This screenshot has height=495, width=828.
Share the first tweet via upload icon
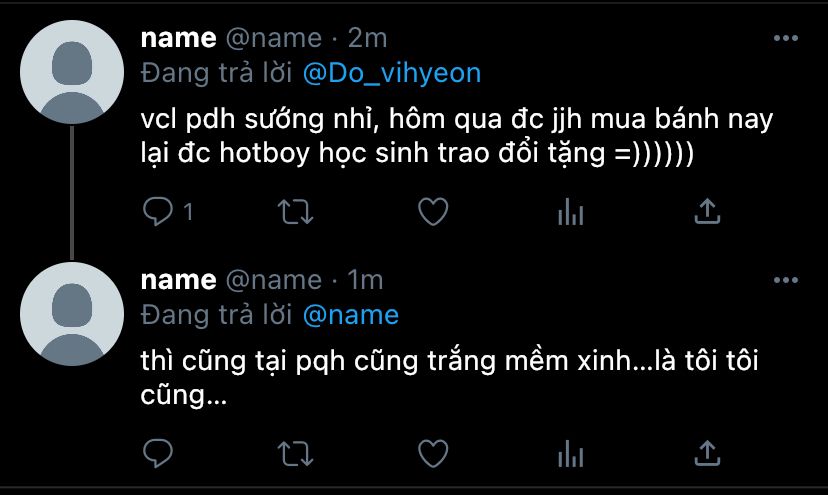707,211
